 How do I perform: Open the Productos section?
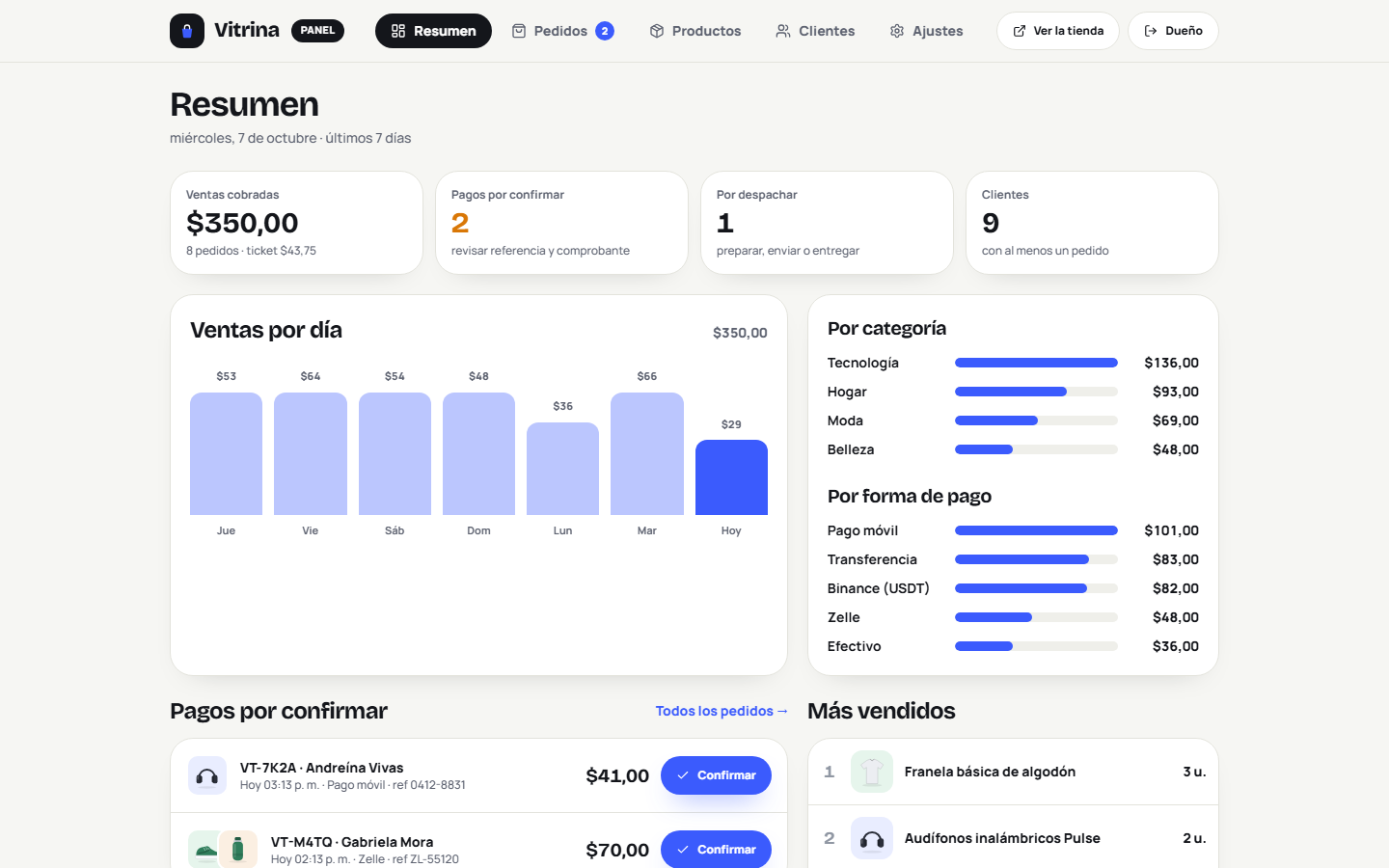click(694, 31)
